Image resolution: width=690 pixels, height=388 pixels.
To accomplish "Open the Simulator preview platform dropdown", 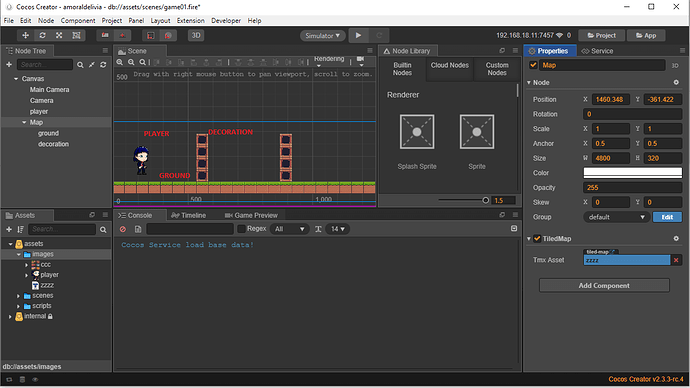I will pyautogui.click(x=322, y=36).
